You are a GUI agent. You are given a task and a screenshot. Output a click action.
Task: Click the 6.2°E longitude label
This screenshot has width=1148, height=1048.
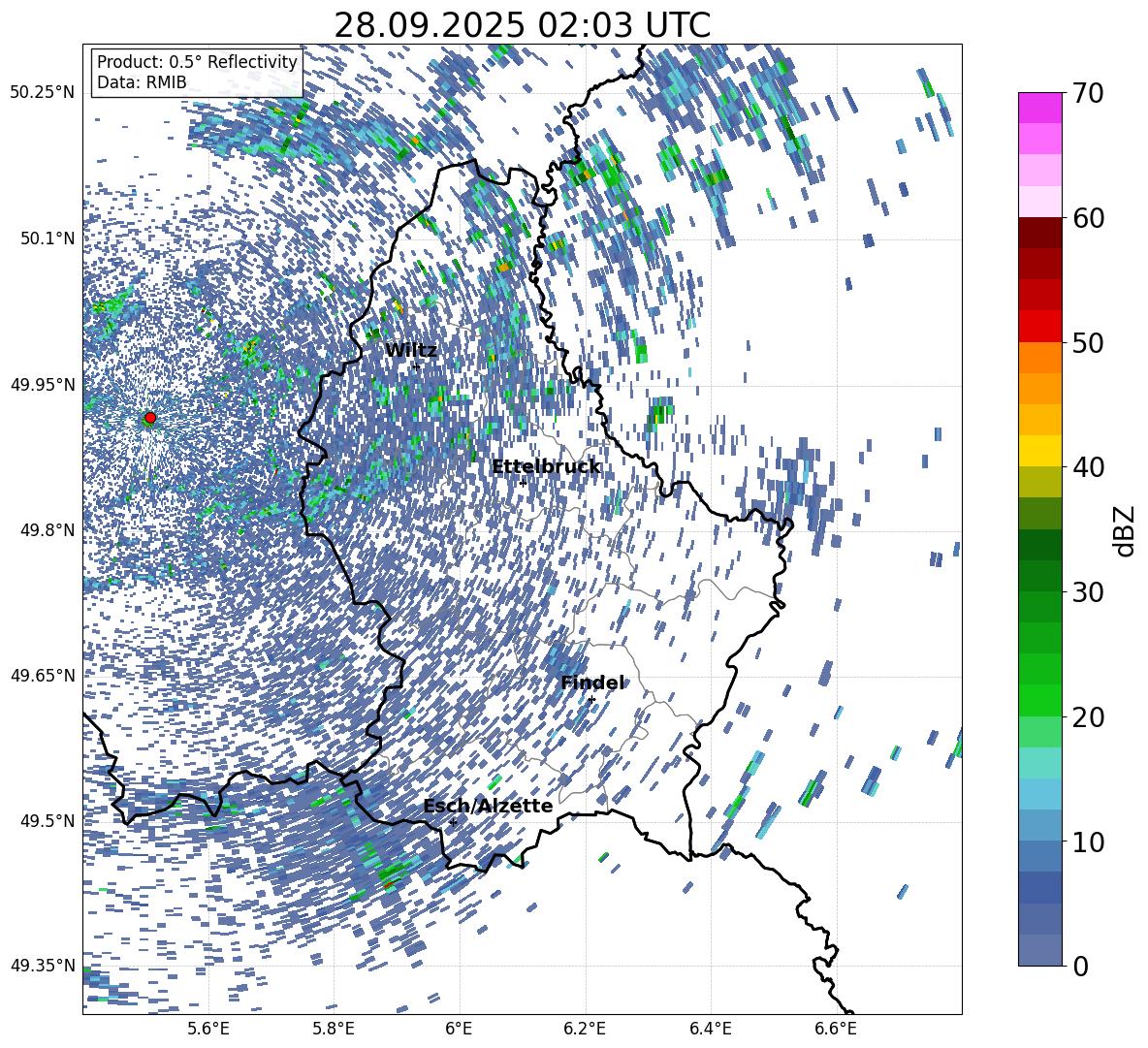point(585,1029)
